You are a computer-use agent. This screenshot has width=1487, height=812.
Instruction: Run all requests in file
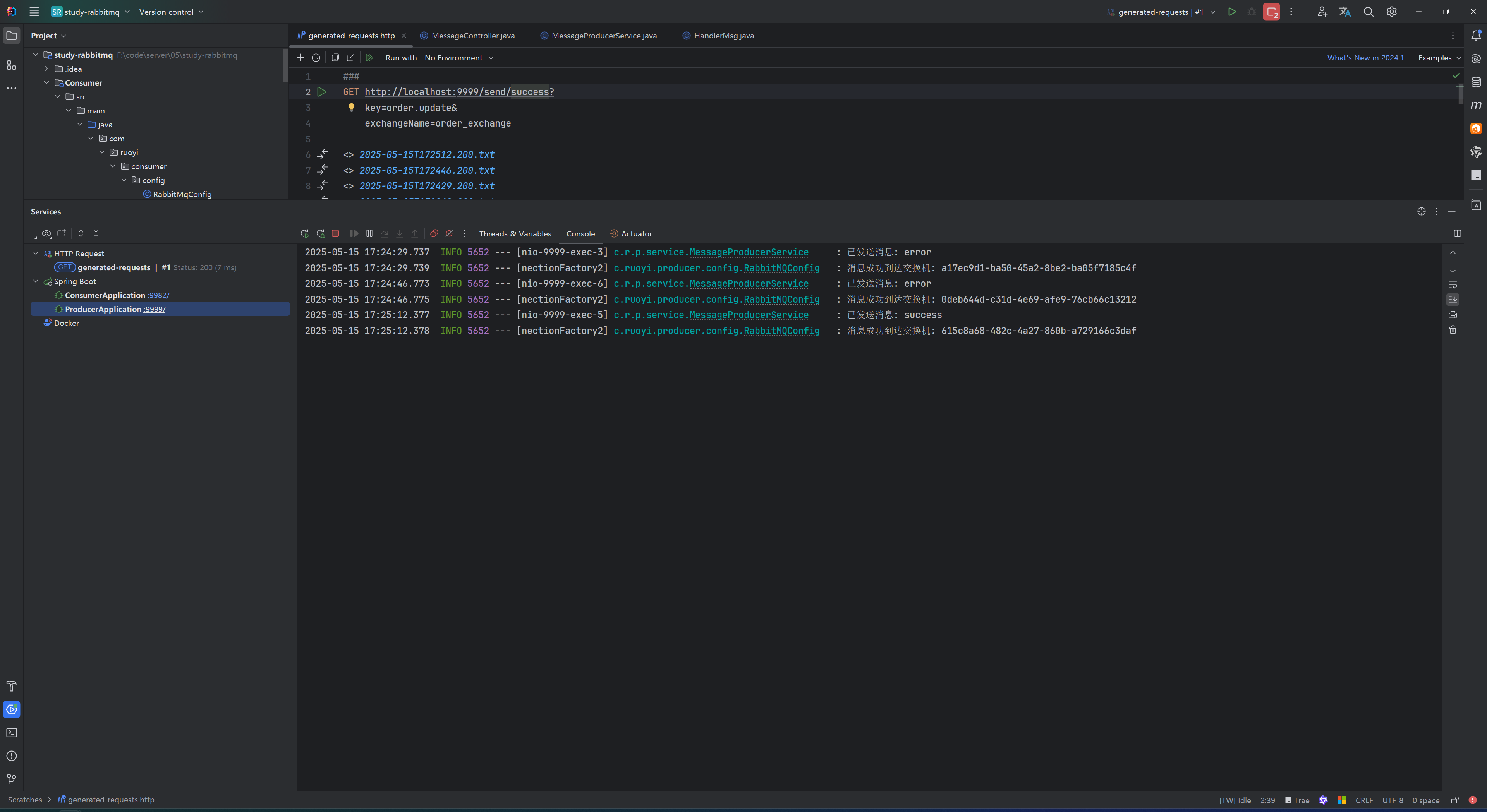(369, 58)
